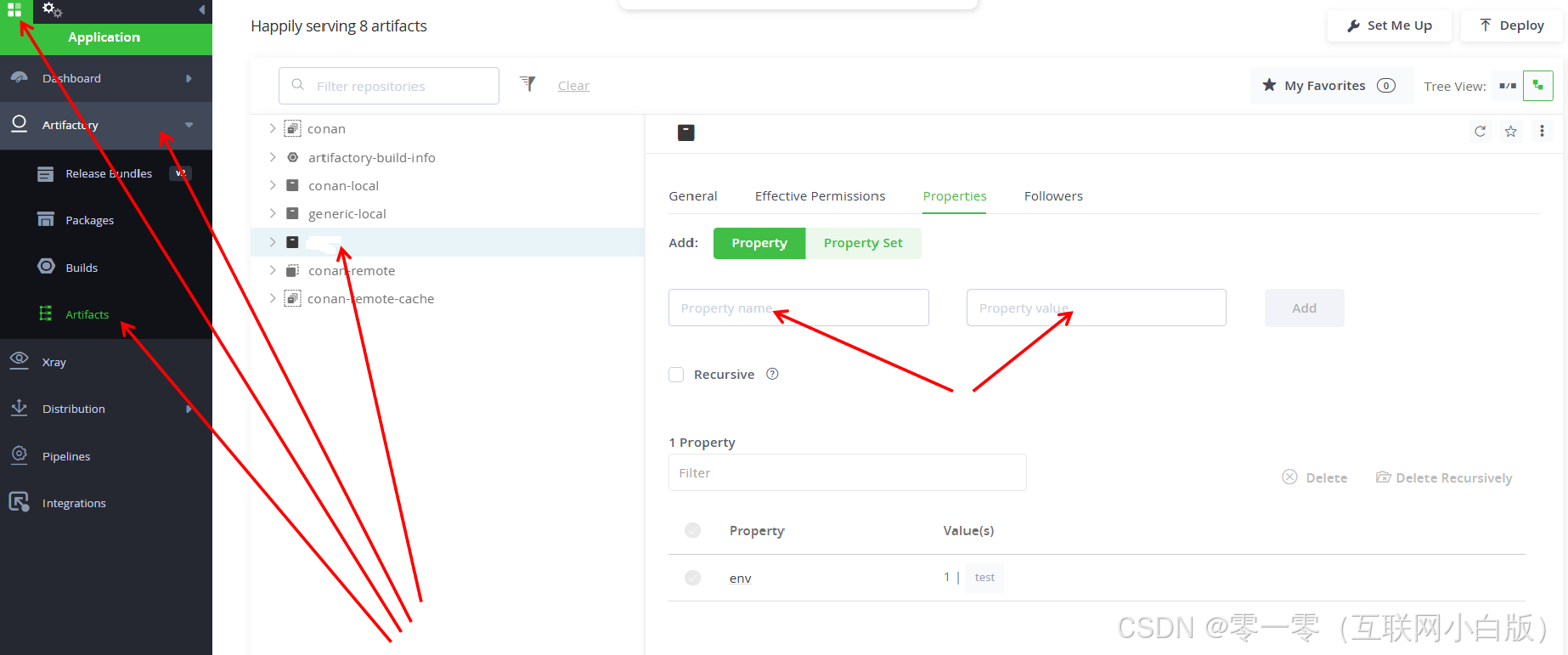Open the Application module grid icon
Viewport: 1568px width, 655px height.
(x=14, y=10)
